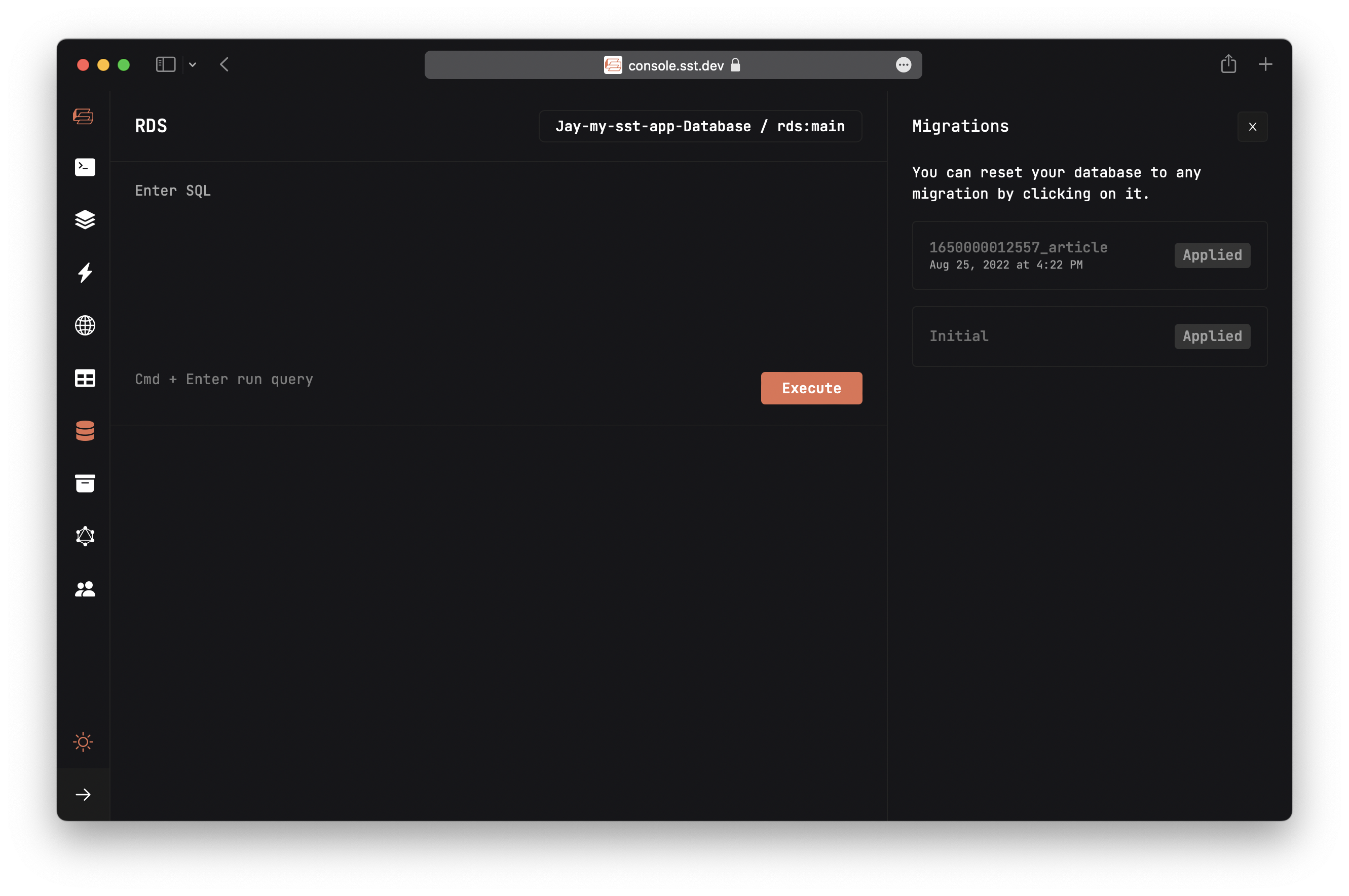Click the 1650000012557_article migration entry
The width and height of the screenshot is (1349, 896).
(1089, 255)
